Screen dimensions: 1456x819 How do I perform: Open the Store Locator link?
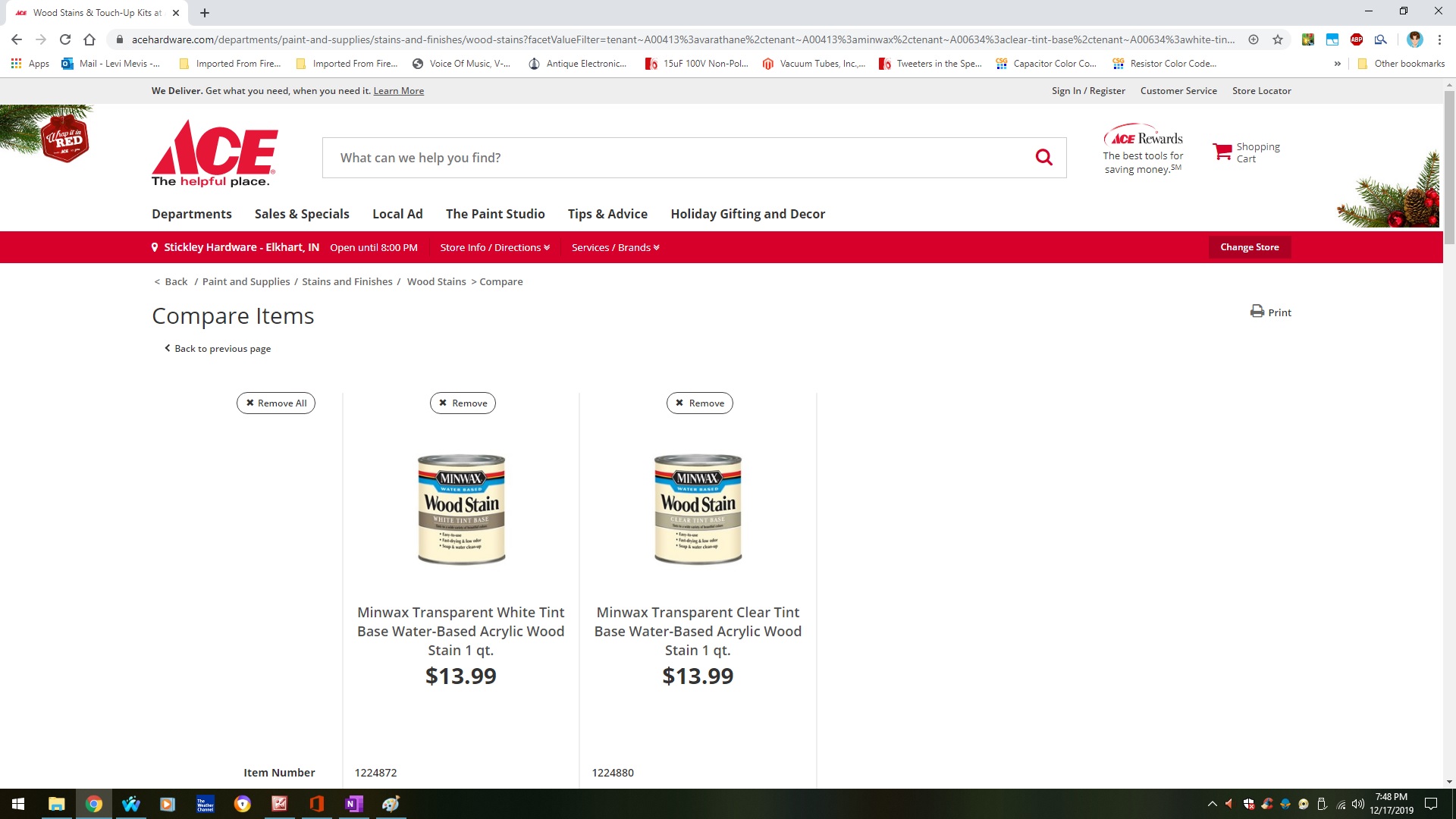(x=1261, y=91)
